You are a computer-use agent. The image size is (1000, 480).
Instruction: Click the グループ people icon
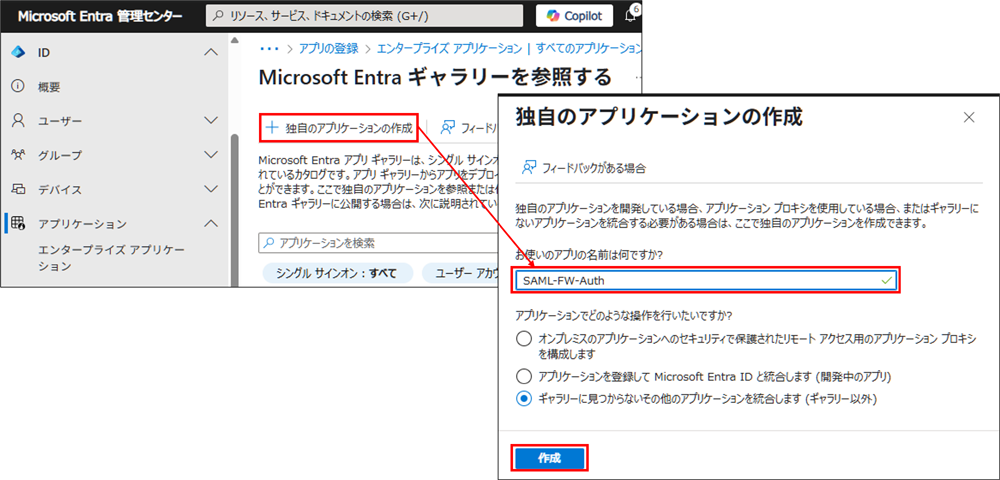pyautogui.click(x=18, y=155)
